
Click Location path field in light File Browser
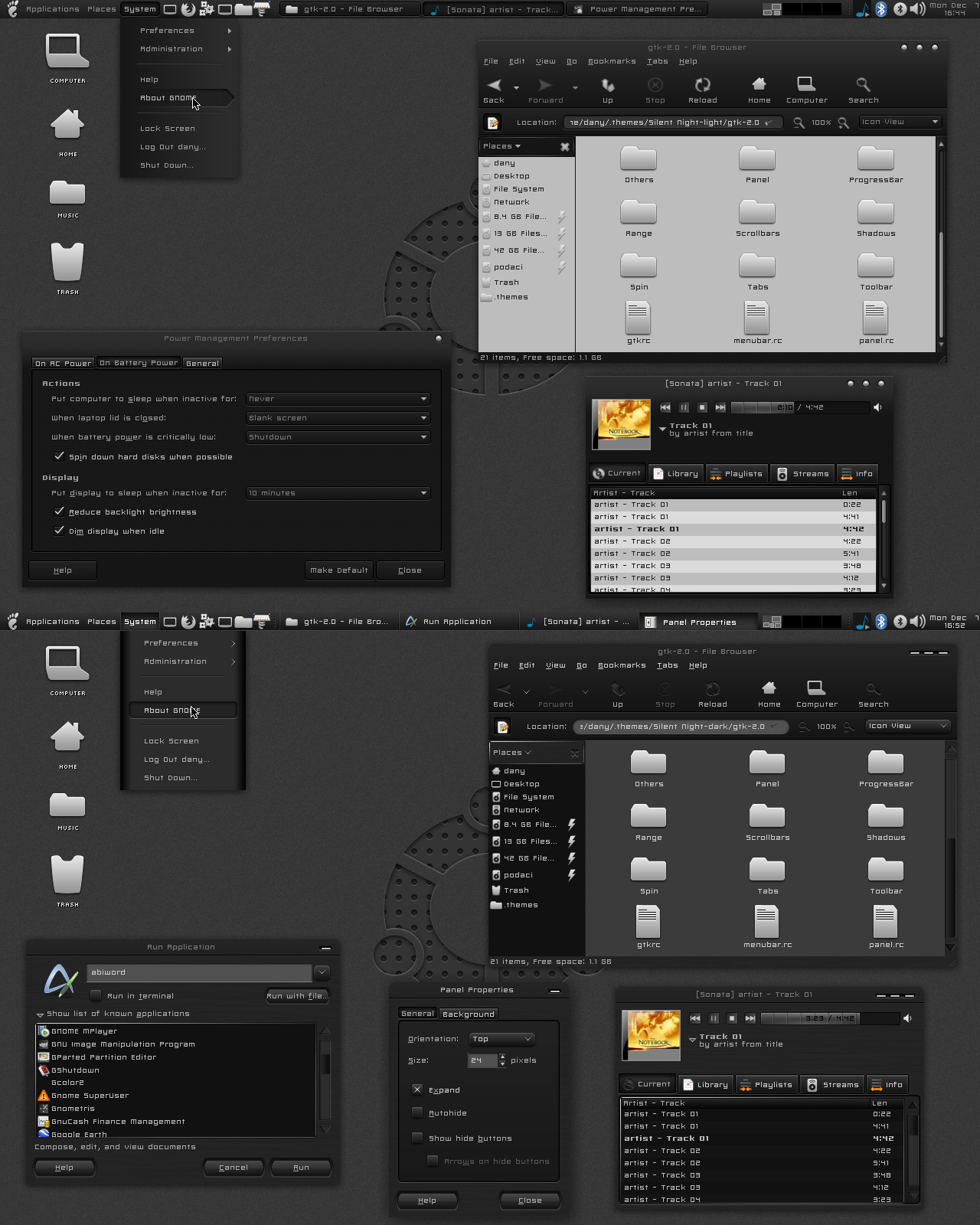(x=673, y=122)
